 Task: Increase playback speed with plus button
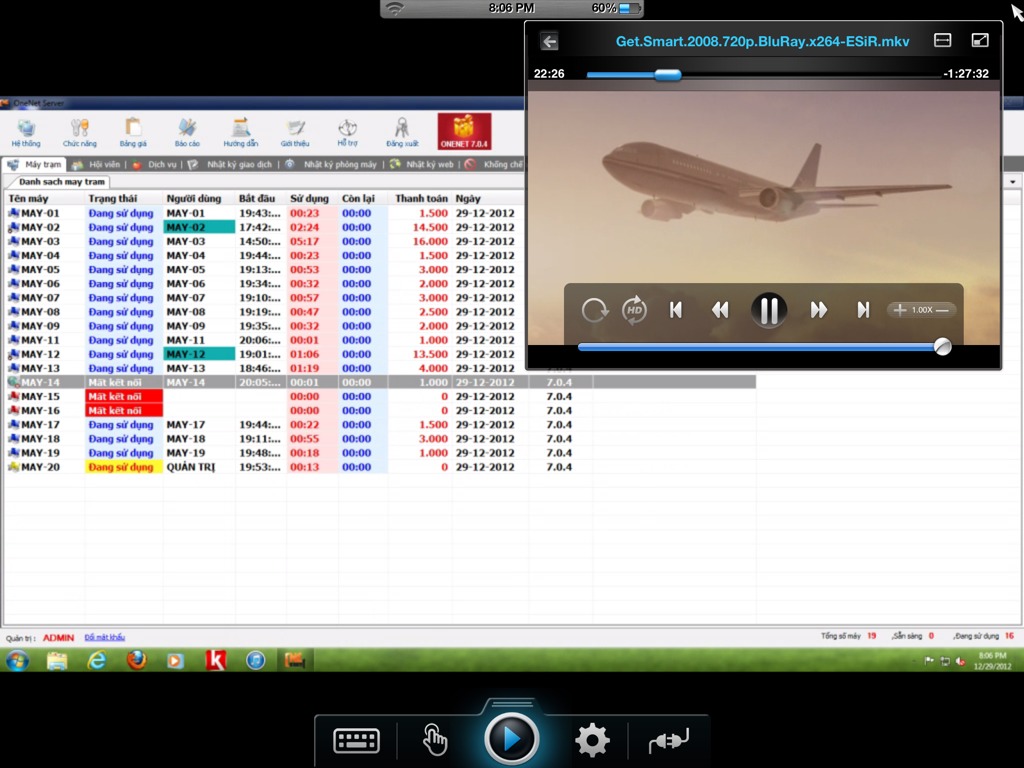pyautogui.click(x=899, y=310)
